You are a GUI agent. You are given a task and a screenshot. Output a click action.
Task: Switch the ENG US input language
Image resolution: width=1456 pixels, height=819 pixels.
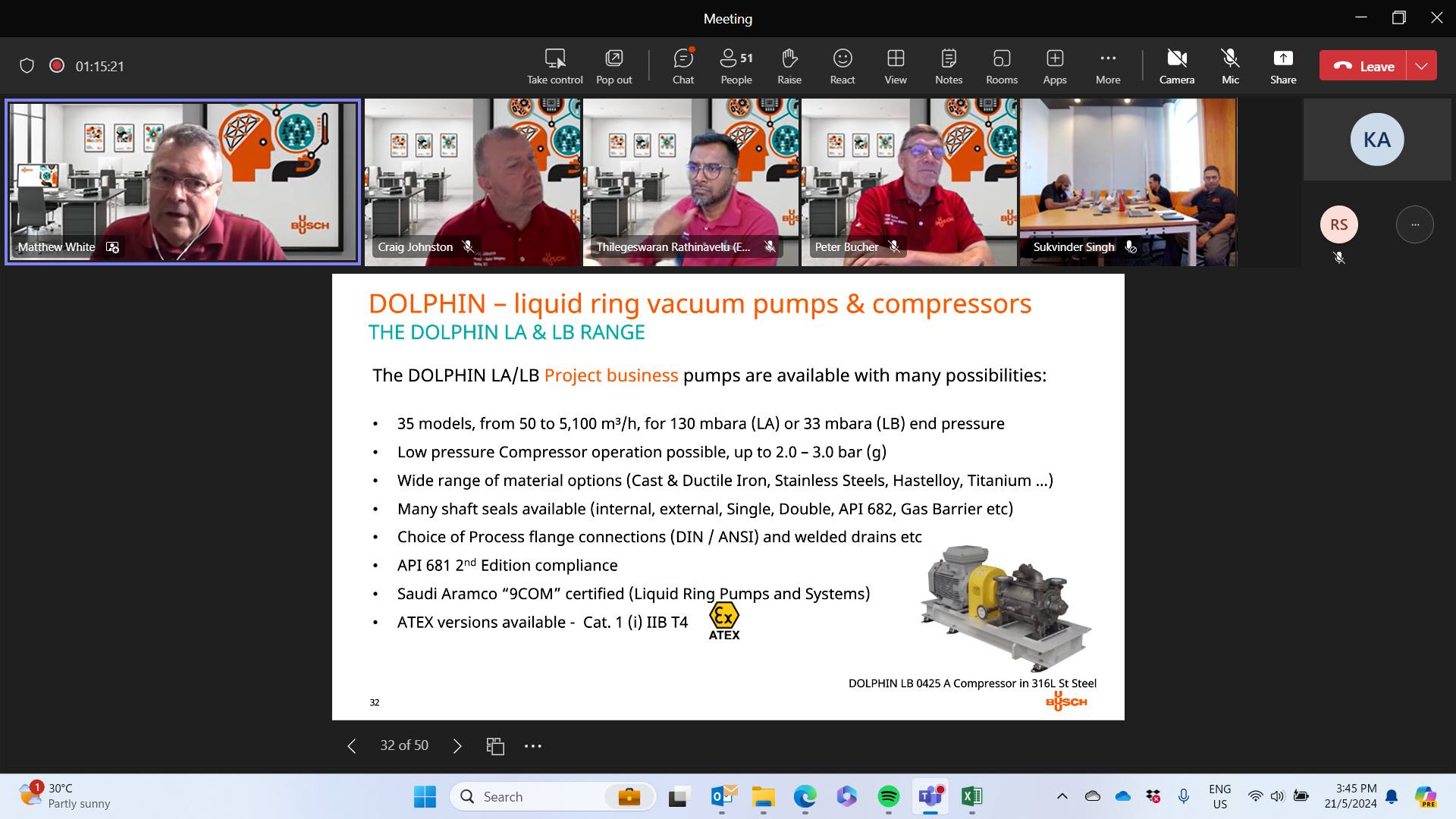click(1219, 797)
